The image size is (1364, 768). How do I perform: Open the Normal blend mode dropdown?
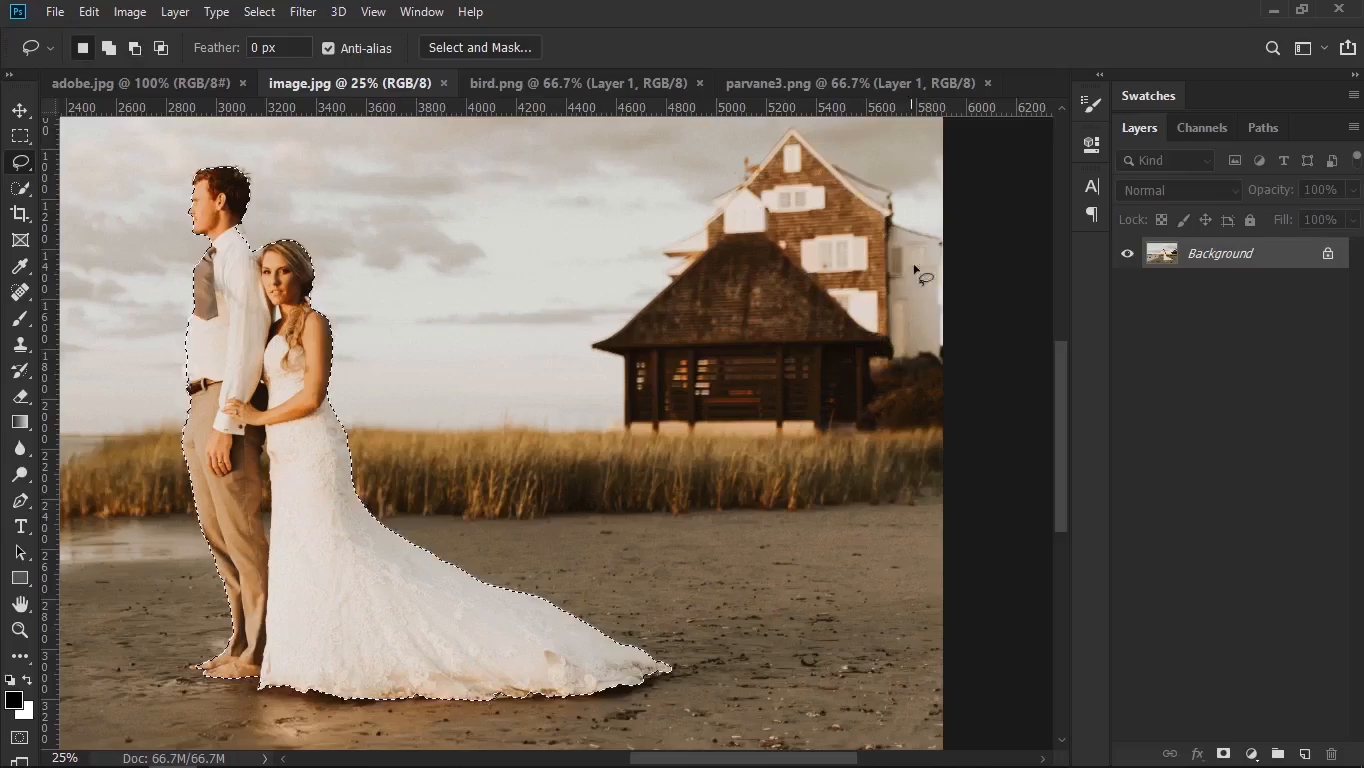(1178, 190)
